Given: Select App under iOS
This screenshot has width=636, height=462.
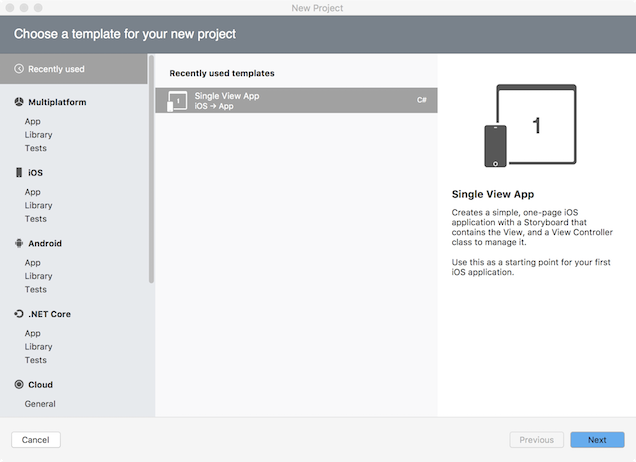Looking at the screenshot, I should coord(32,192).
